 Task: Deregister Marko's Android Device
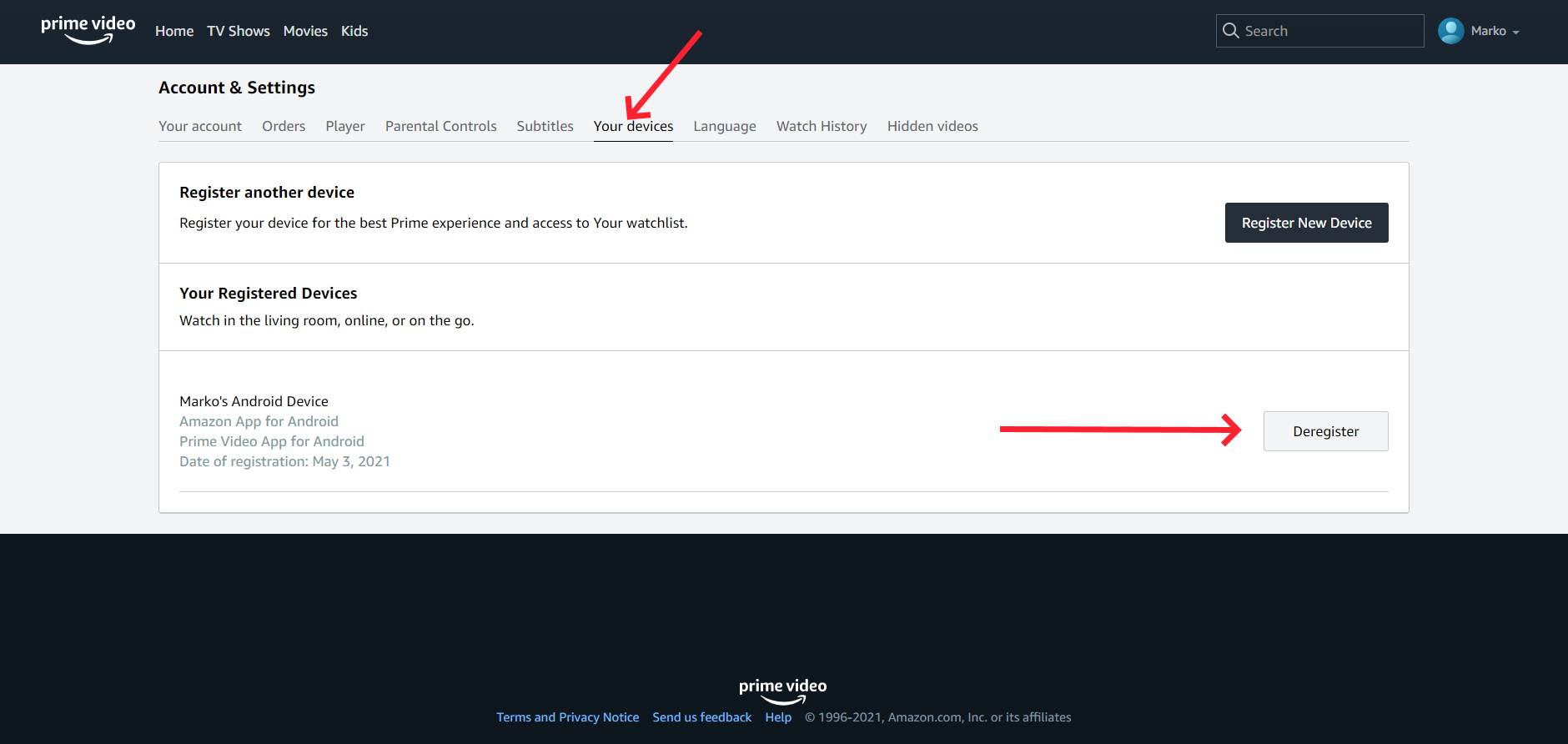(x=1325, y=431)
